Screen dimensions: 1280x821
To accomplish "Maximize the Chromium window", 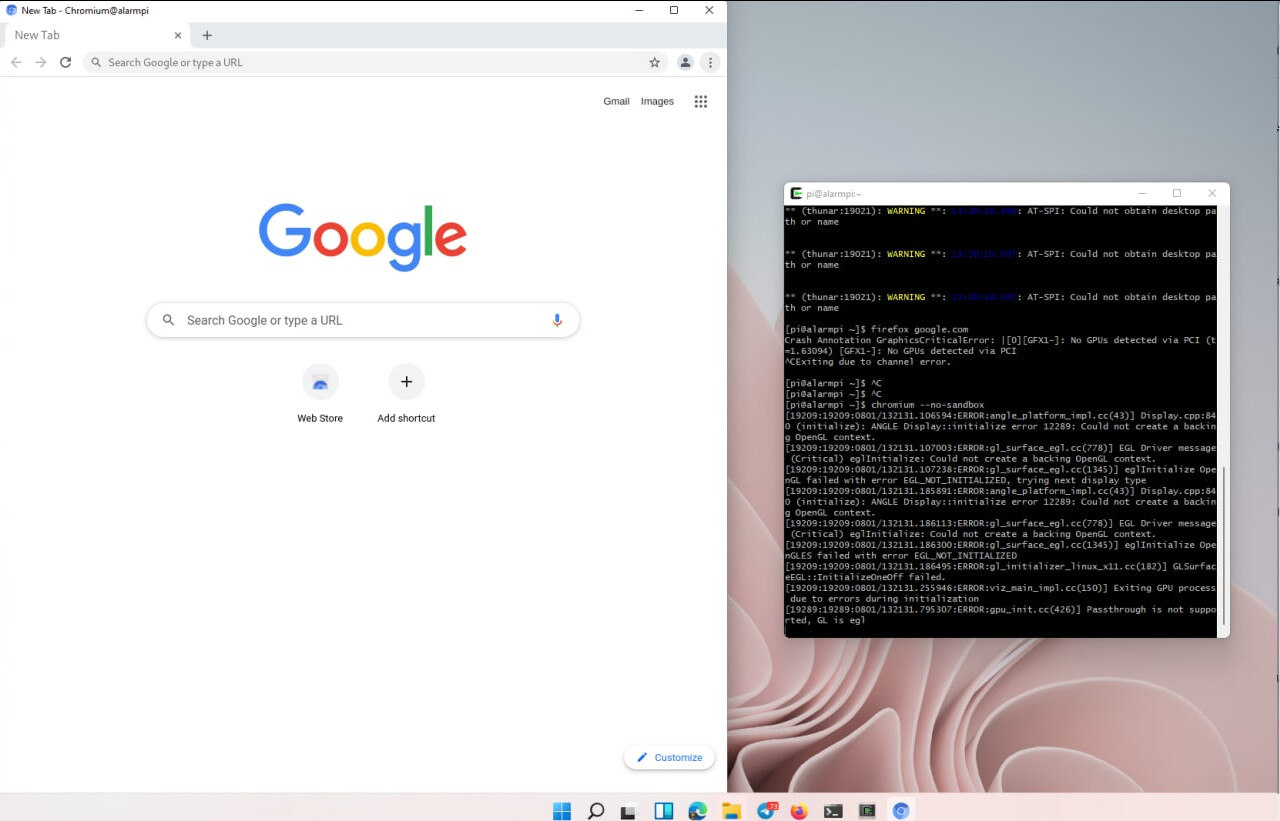I will tap(674, 10).
